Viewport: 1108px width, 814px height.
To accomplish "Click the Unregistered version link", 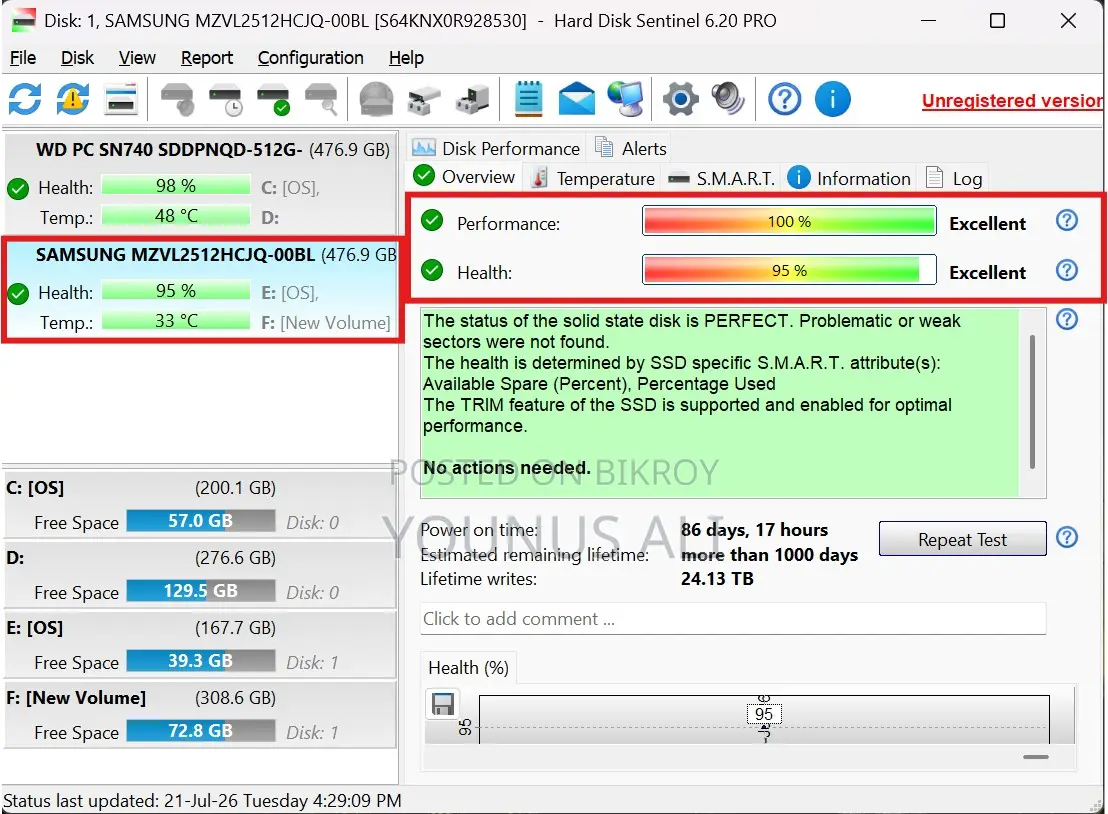I will pyautogui.click(x=1012, y=101).
